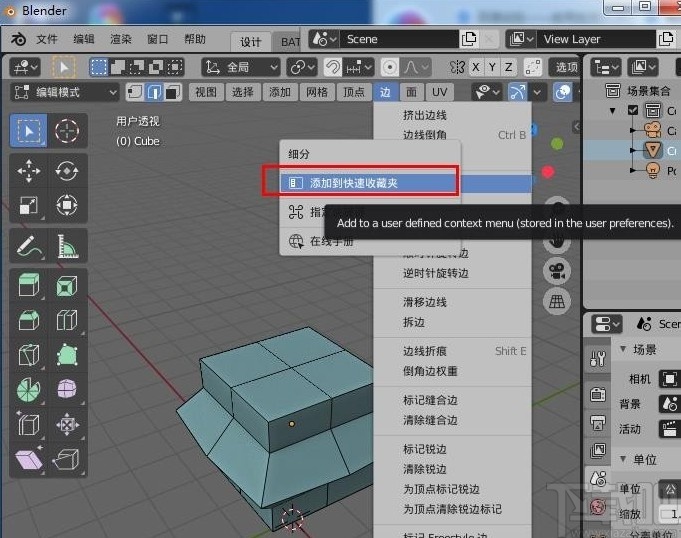This screenshot has height=538, width=681.
Task: Open Tool settings properties tab icon
Action: 598,359
